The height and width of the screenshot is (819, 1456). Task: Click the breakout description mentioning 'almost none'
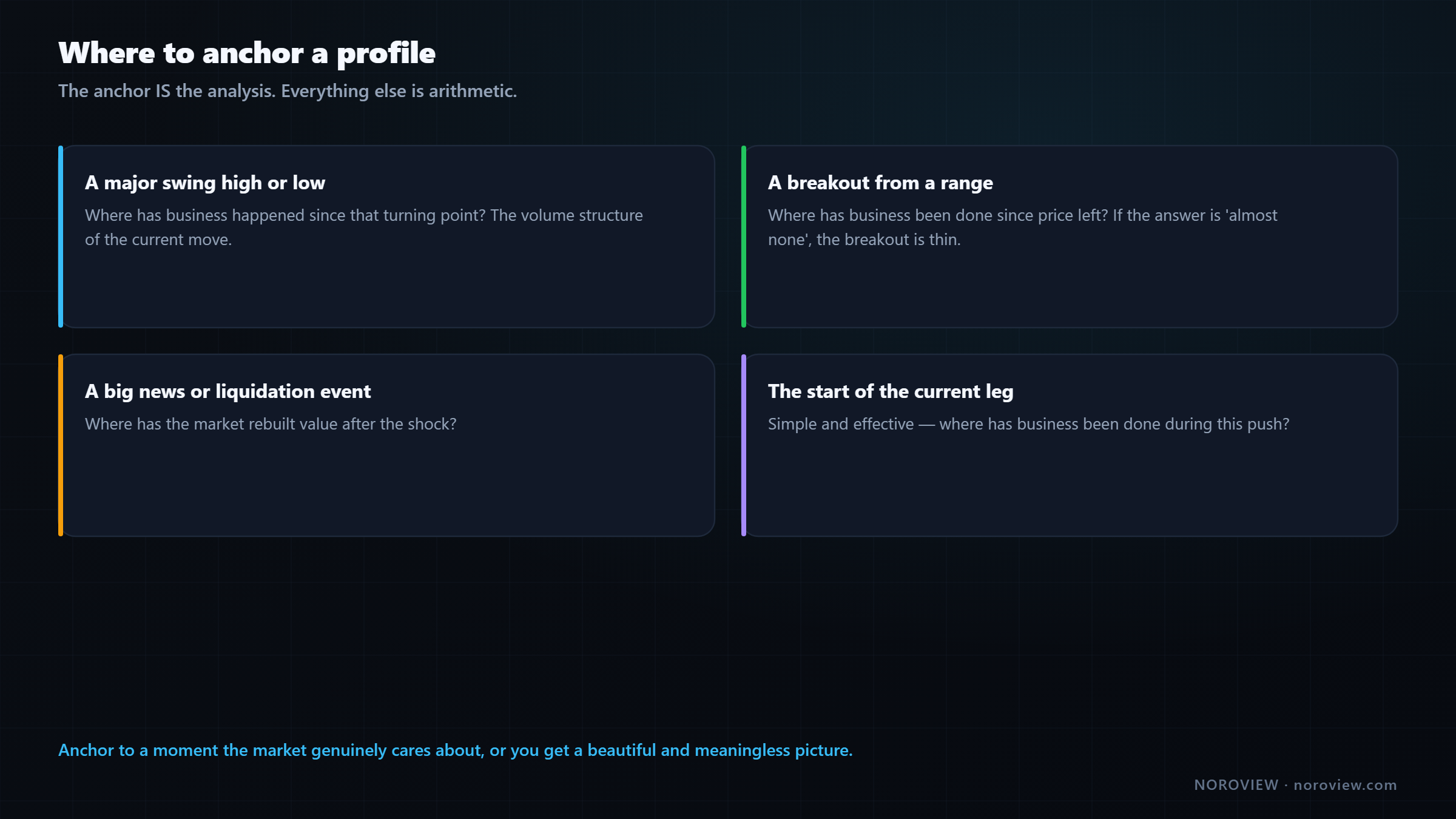[1023, 227]
